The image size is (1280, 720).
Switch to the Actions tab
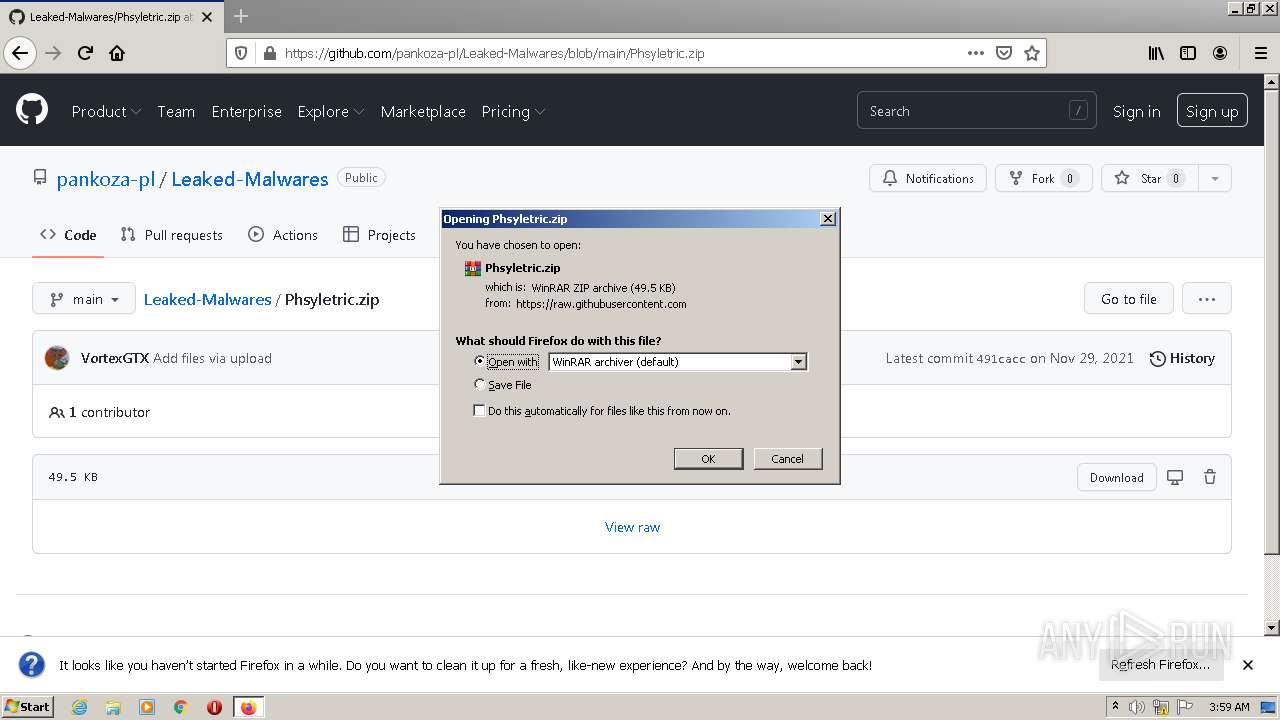point(283,235)
